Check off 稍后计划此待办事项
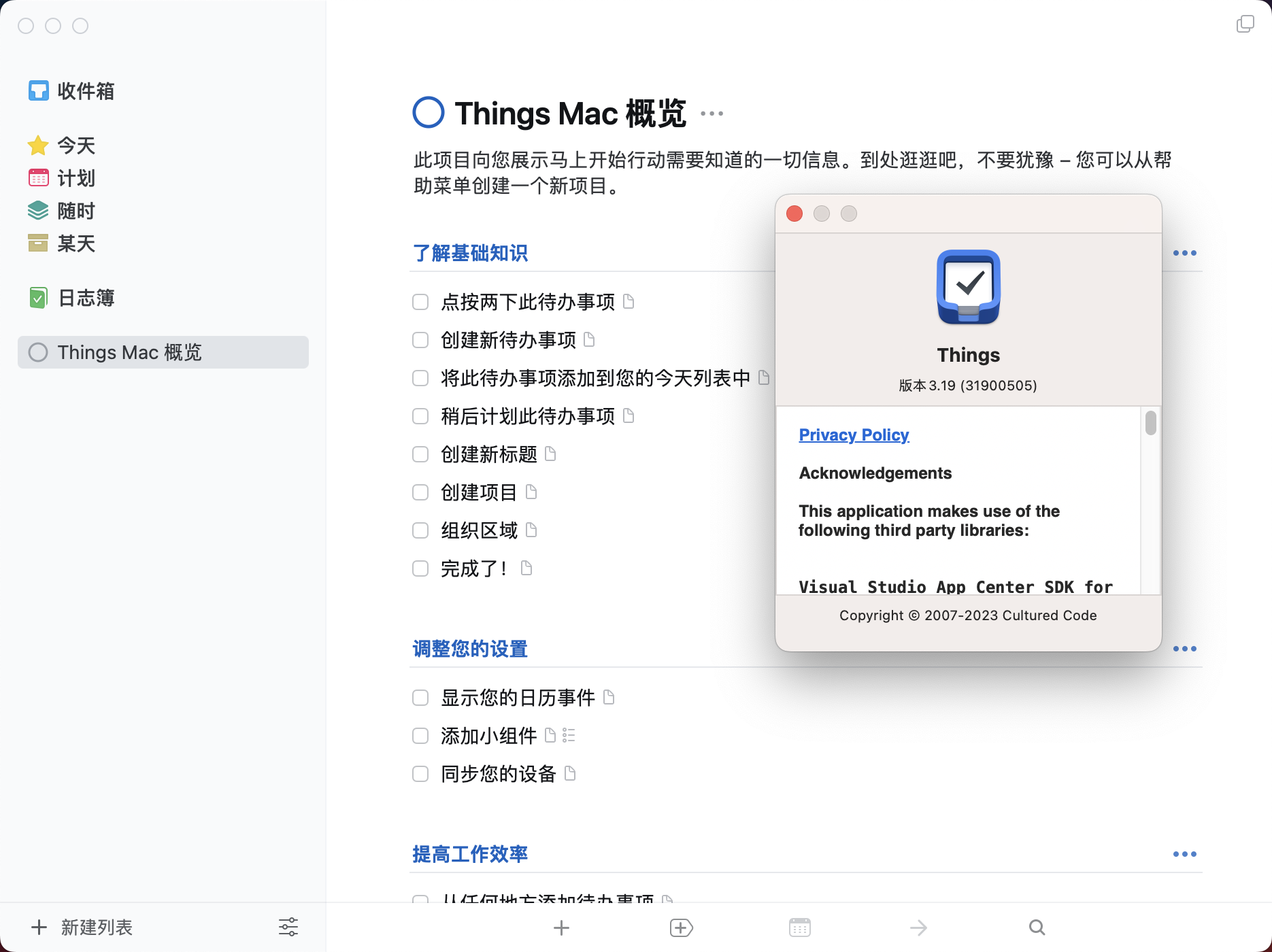Image resolution: width=1272 pixels, height=952 pixels. click(420, 416)
